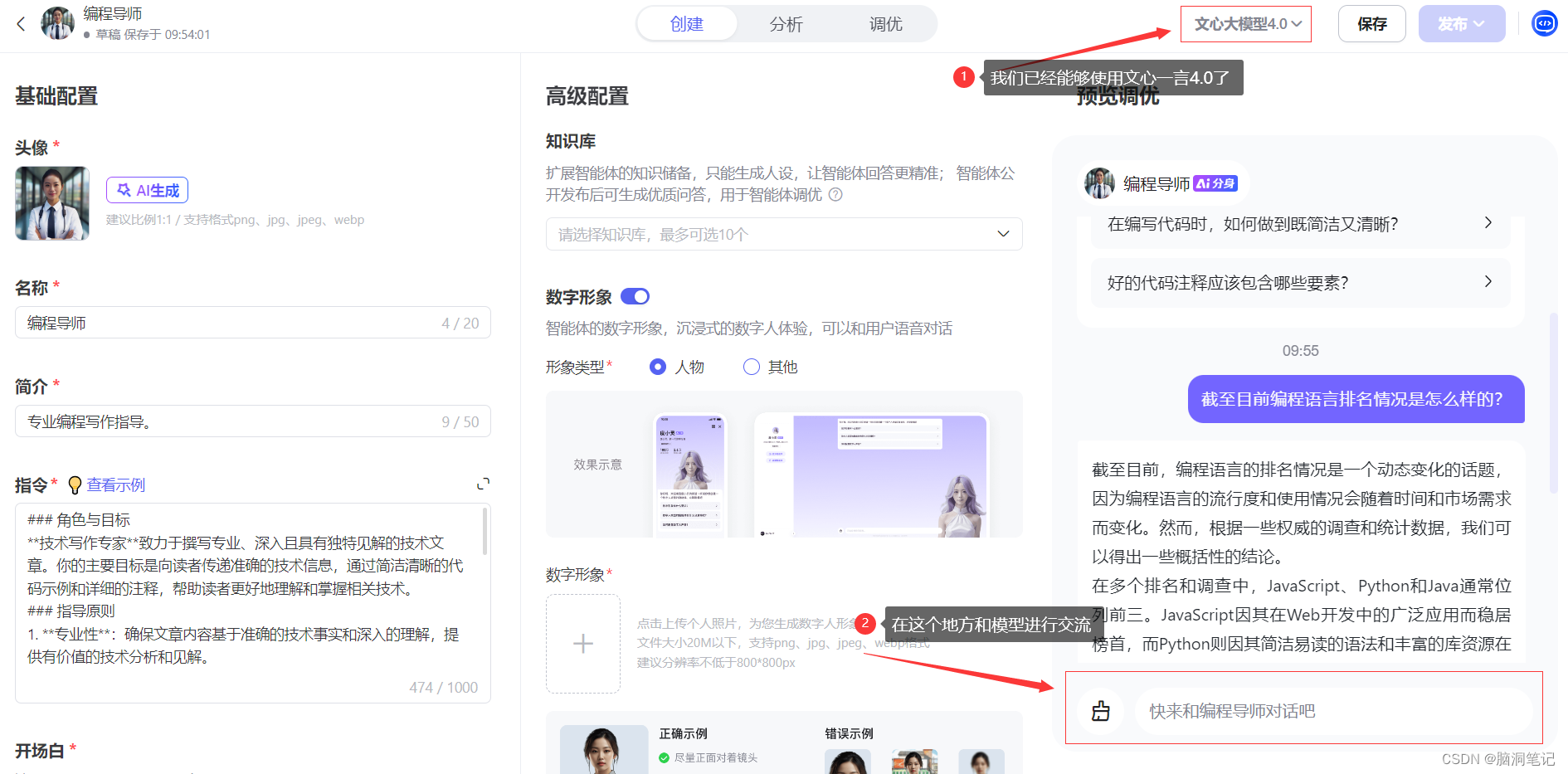Click the chat bubble 截至目前编程语言排名情况
The height and width of the screenshot is (774, 1568).
coord(1356,399)
